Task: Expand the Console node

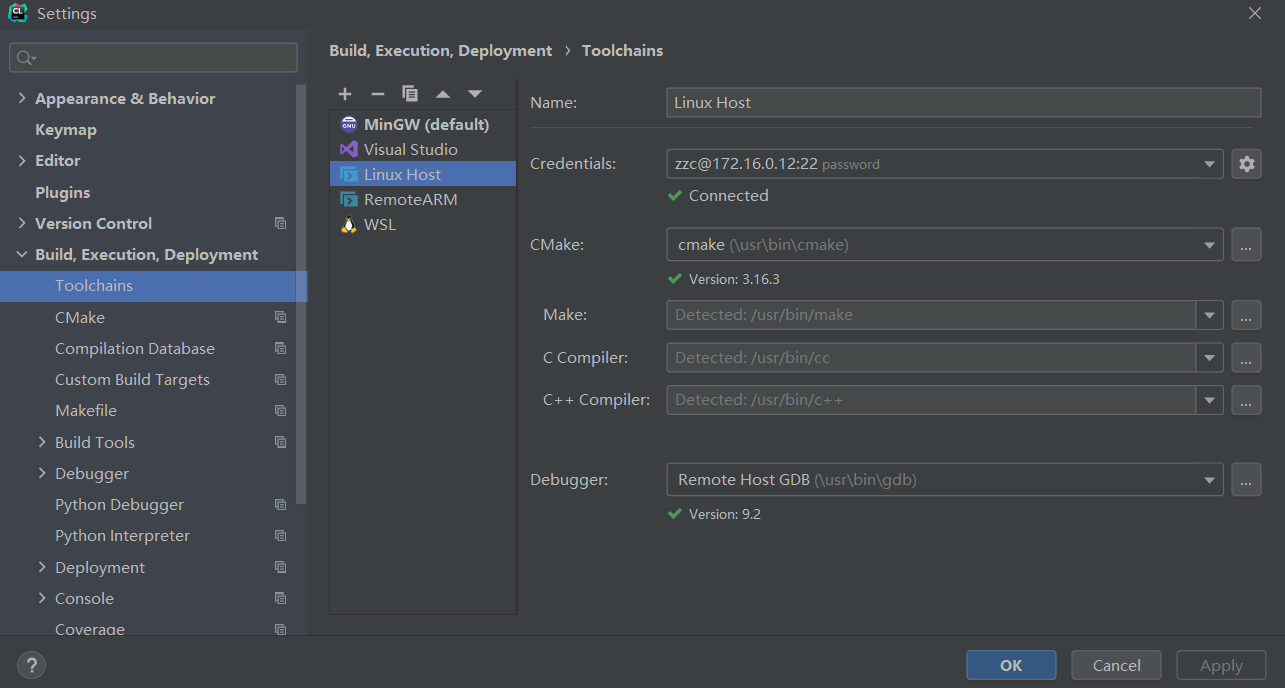Action: [42, 598]
